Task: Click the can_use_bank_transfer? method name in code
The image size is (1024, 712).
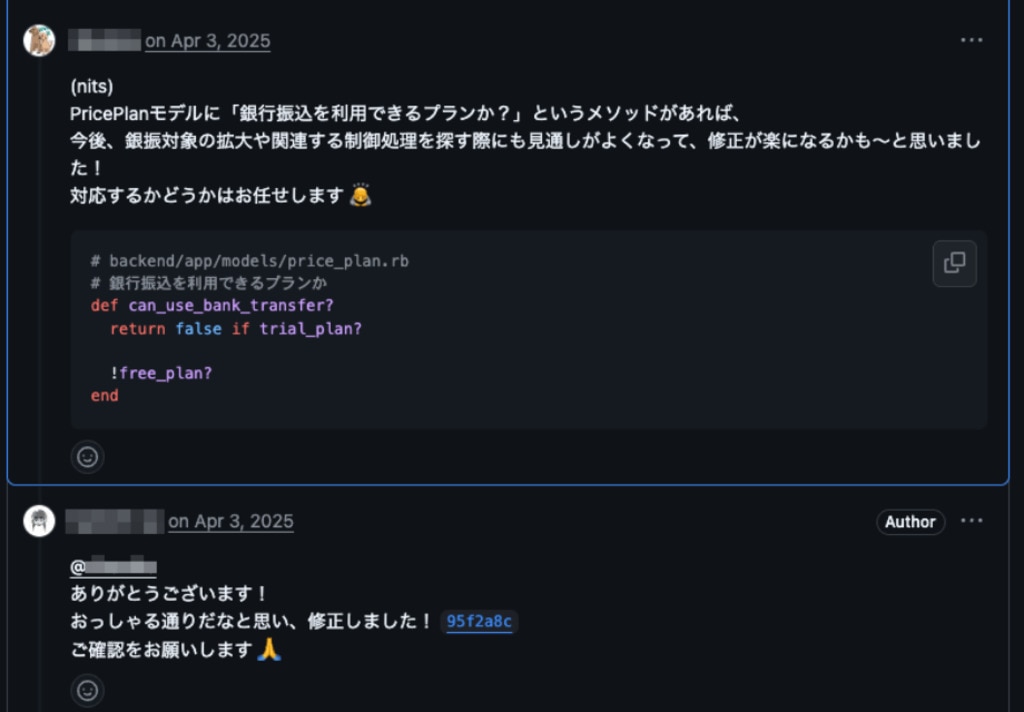Action: tap(231, 305)
